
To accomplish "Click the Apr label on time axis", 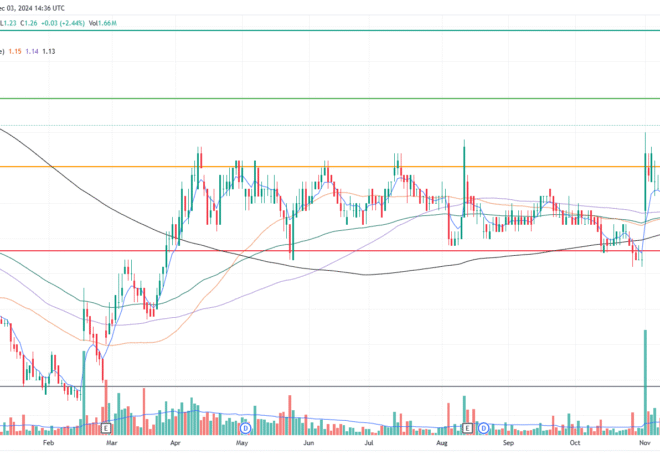I will 175,443.
